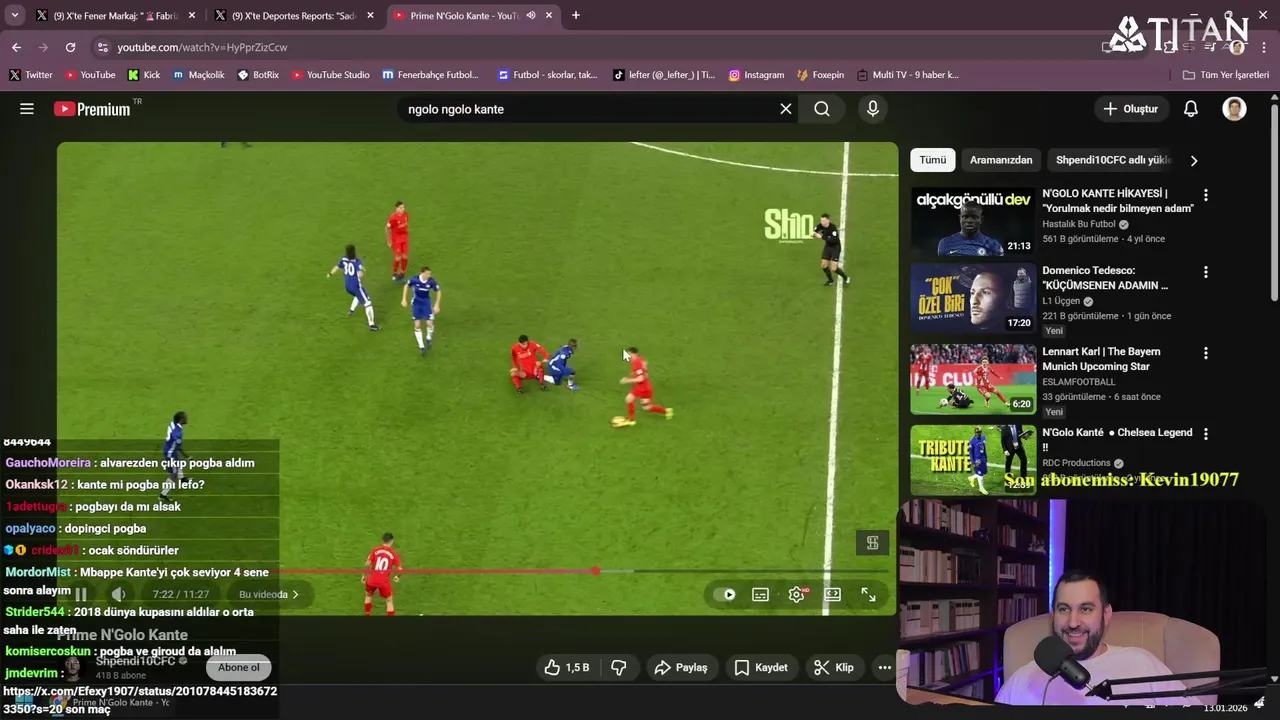The image size is (1280, 720).
Task: Reload the current page
Action: point(70,47)
